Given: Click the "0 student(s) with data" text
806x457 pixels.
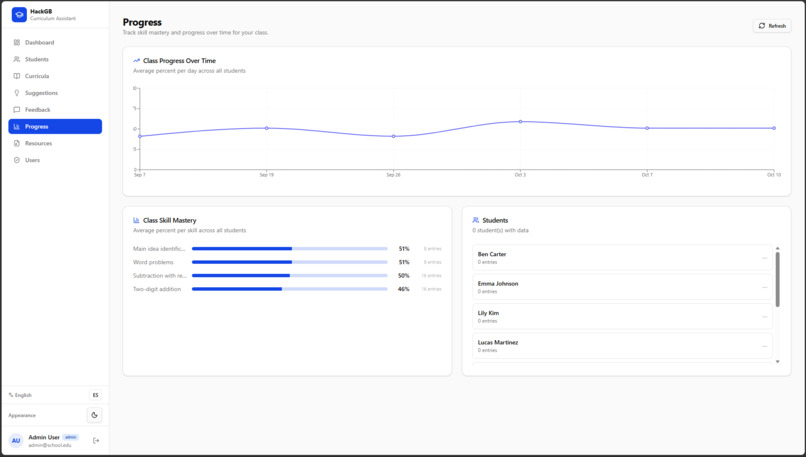Looking at the screenshot, I should pos(500,231).
